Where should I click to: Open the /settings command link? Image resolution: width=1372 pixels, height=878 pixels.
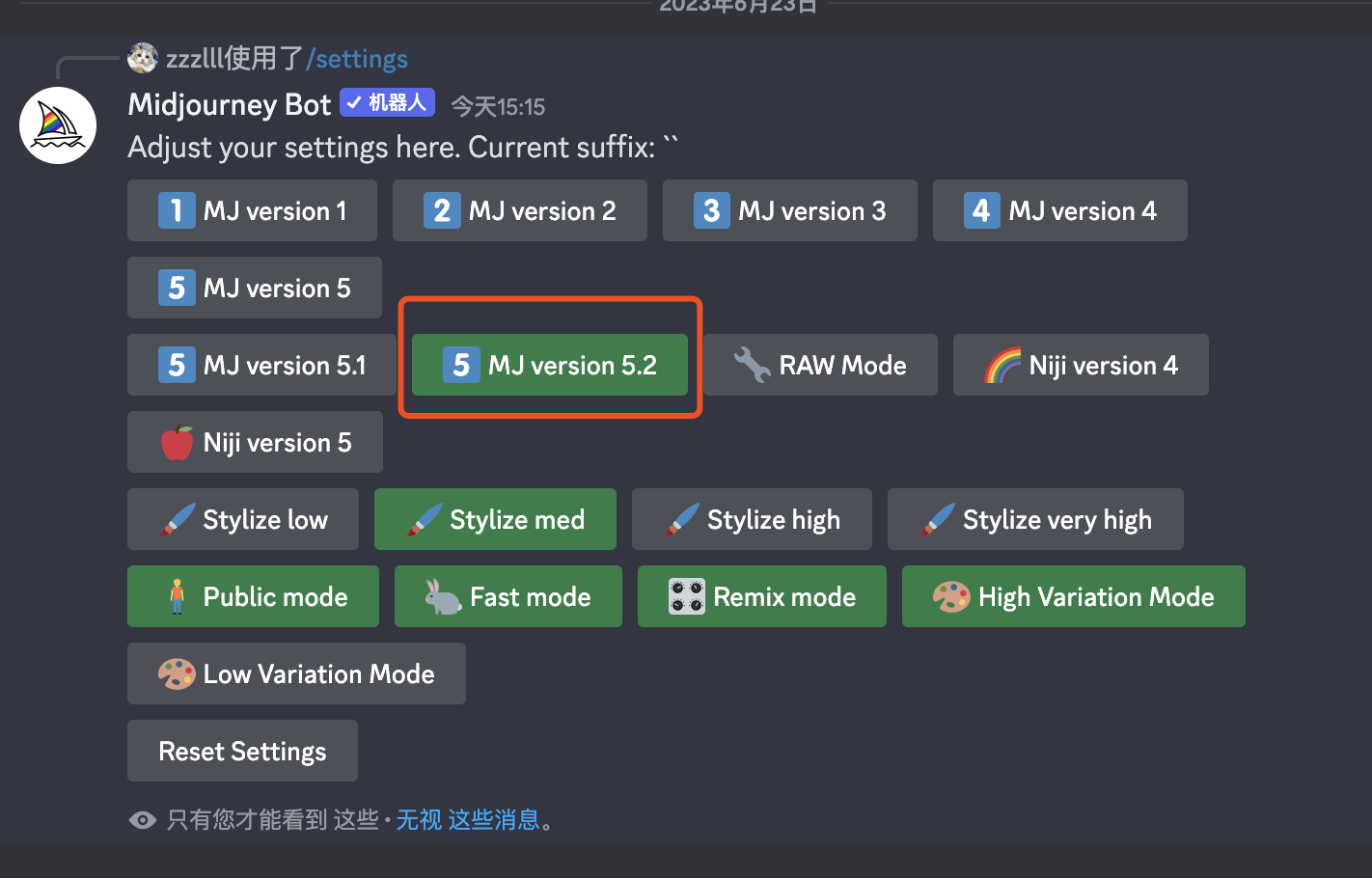[357, 59]
